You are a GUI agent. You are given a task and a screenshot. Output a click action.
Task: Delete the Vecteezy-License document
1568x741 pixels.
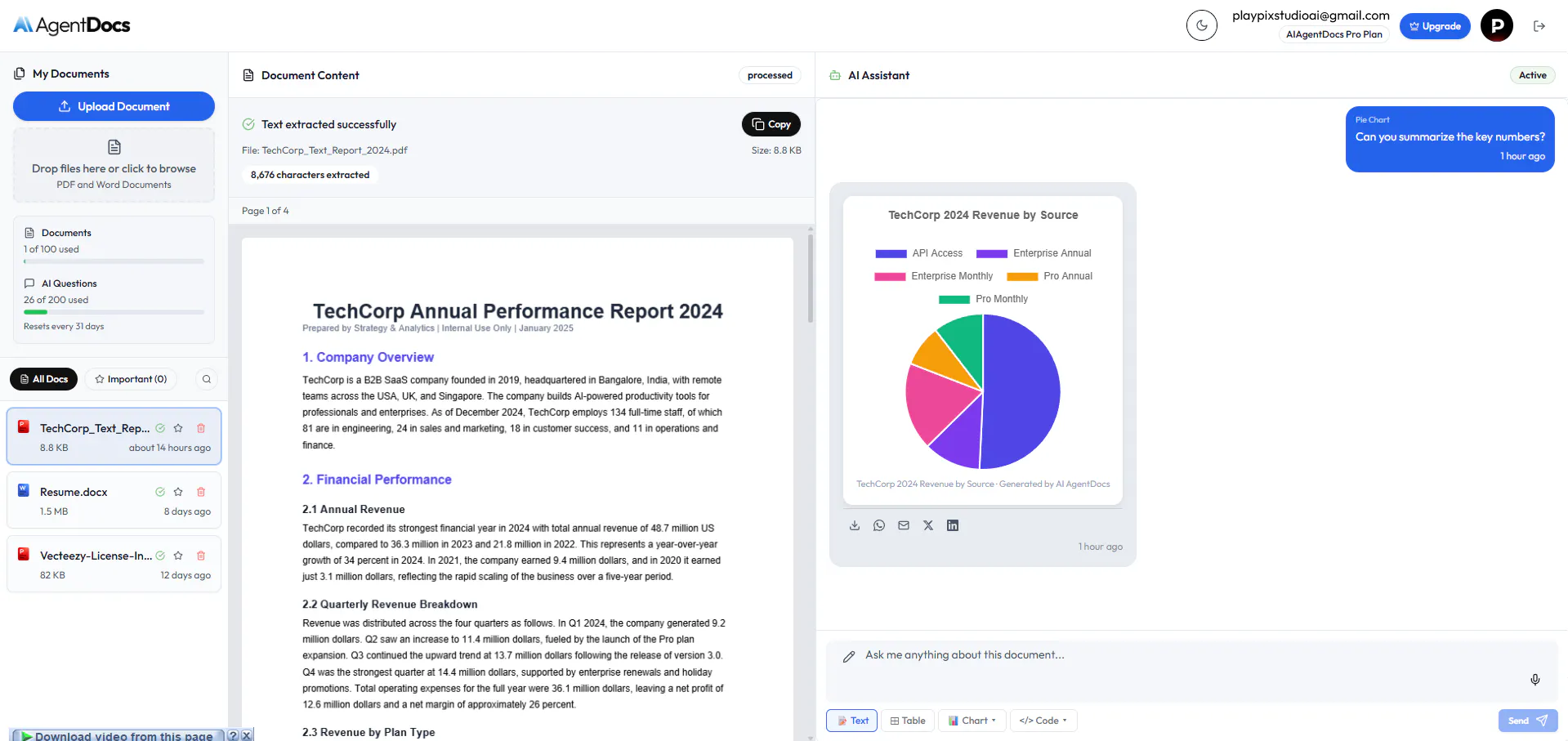coord(201,556)
